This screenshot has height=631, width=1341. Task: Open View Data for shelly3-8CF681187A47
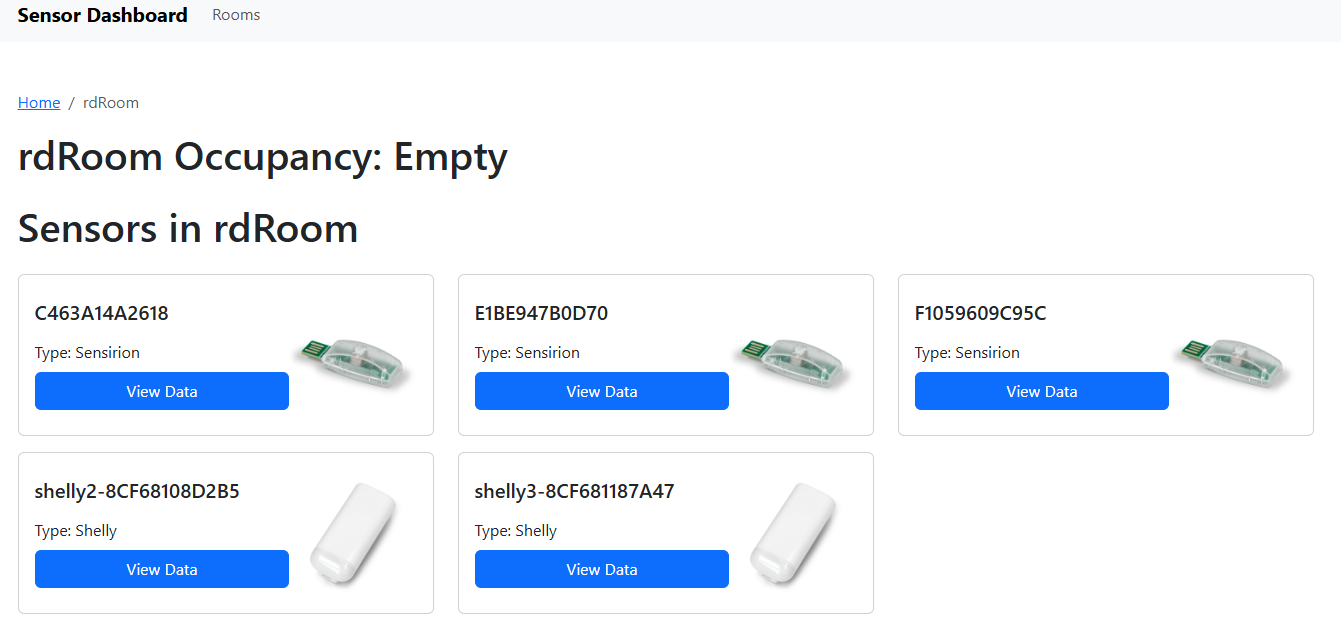[602, 569]
